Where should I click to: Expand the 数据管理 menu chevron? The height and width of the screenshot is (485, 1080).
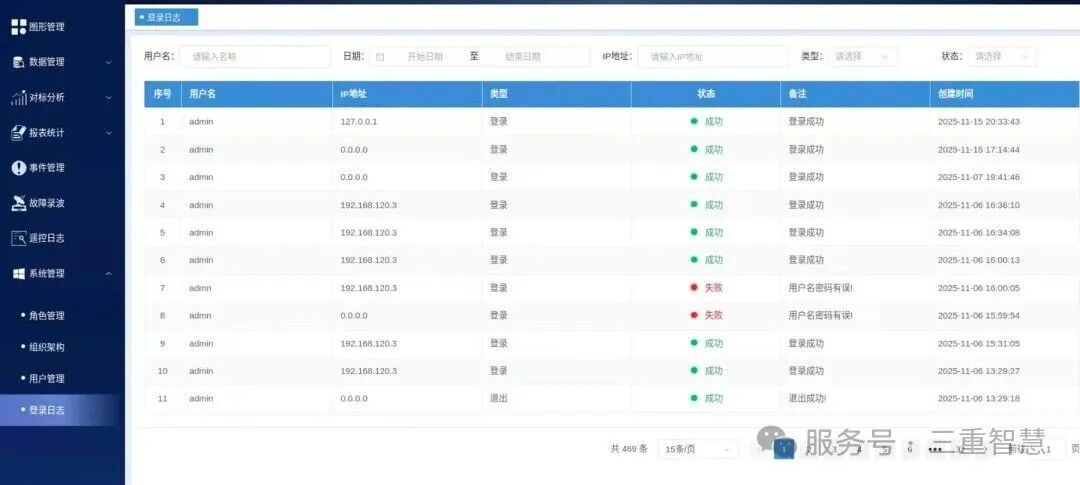coord(108,62)
